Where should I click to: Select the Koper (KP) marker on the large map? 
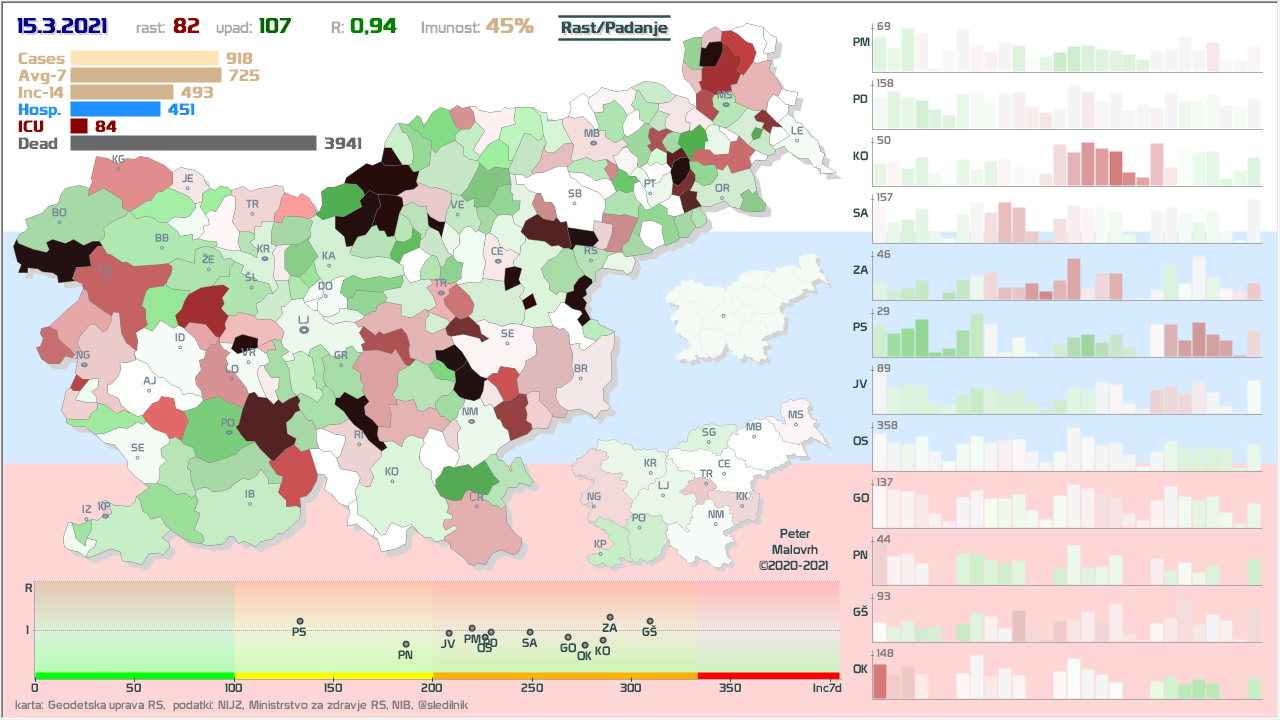[x=104, y=514]
